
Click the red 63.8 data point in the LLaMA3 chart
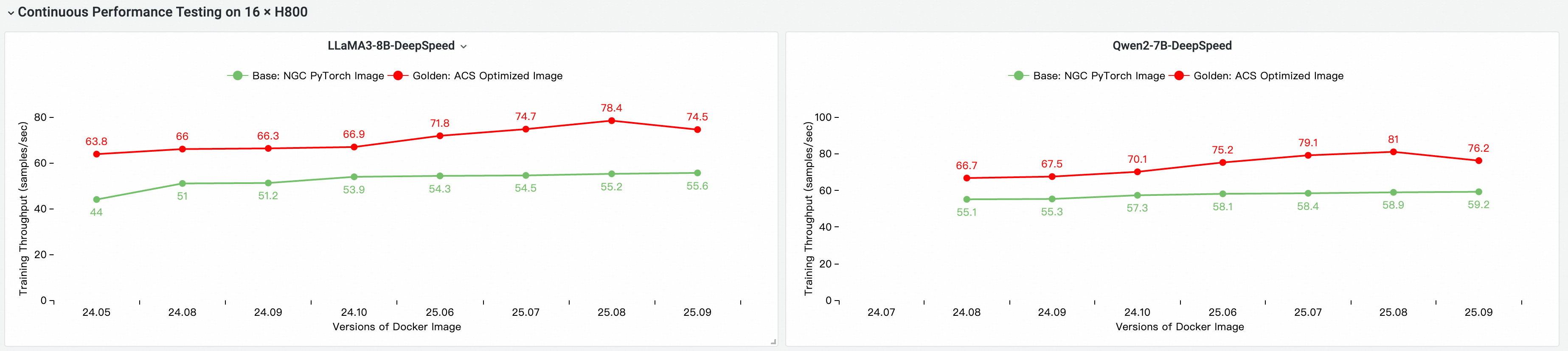(x=97, y=154)
